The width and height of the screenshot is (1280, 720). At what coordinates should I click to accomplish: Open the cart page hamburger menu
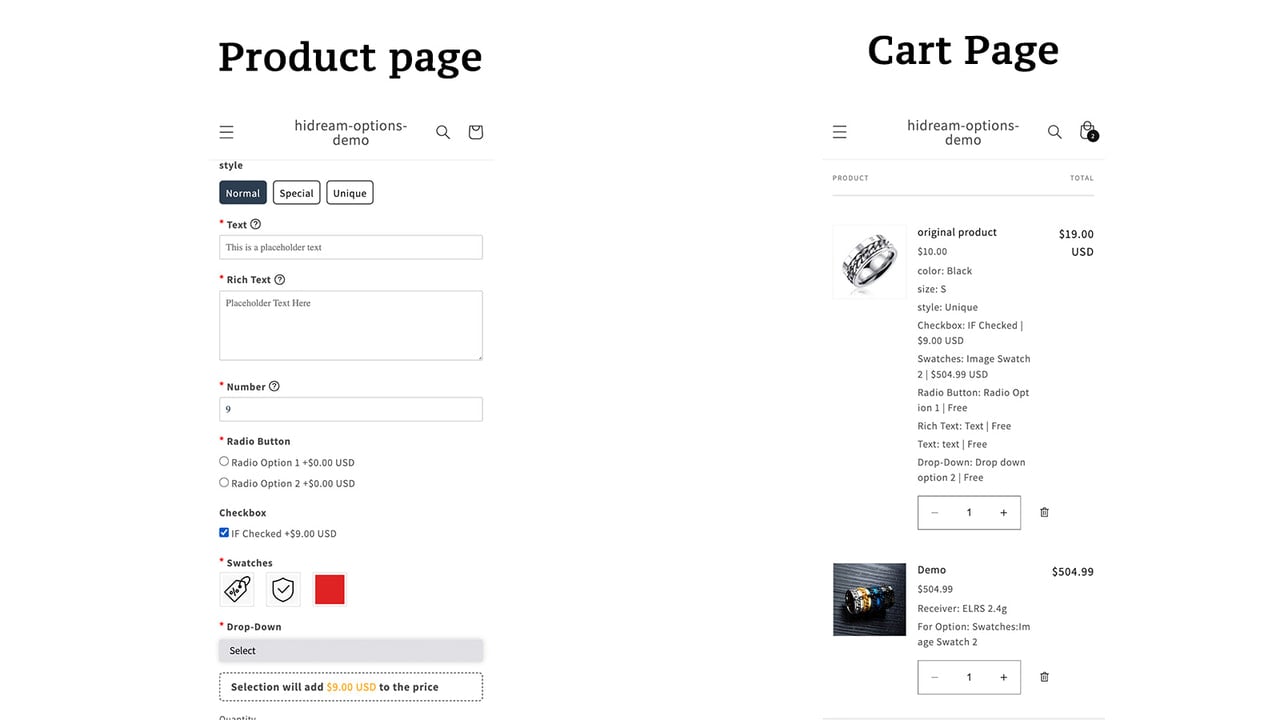839,132
